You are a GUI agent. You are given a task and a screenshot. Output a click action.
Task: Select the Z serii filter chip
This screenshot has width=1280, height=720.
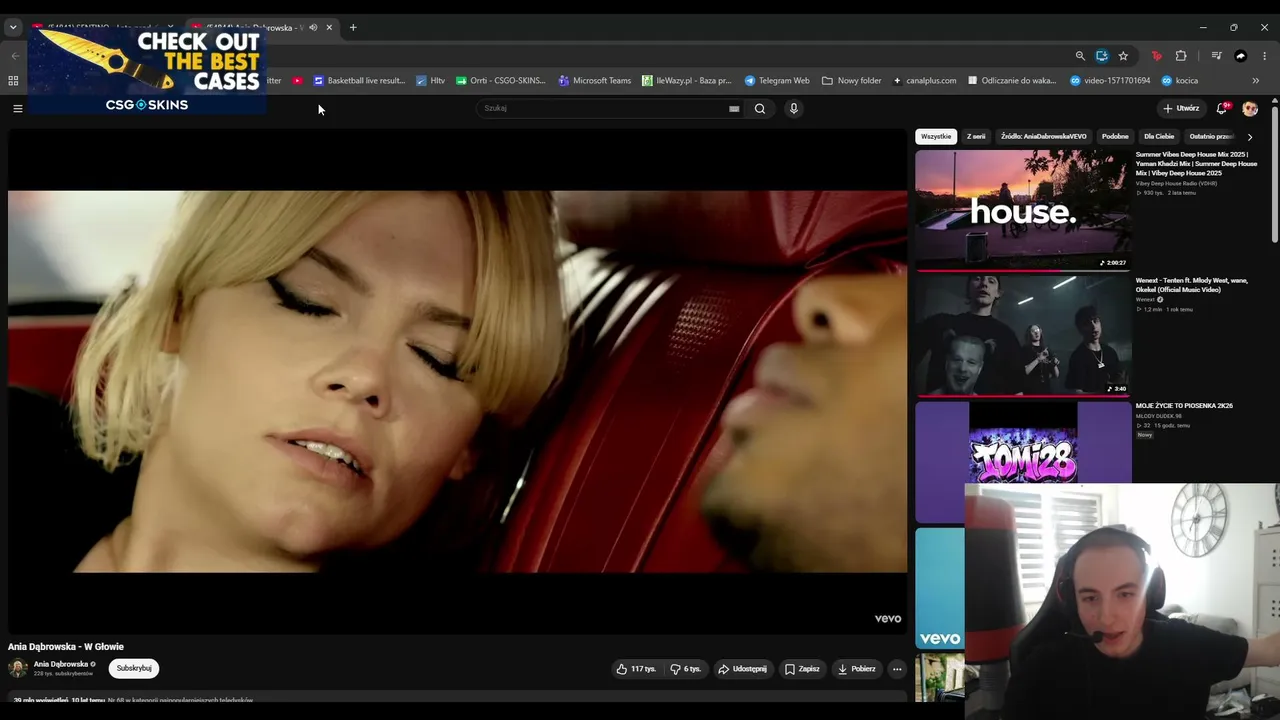pos(976,136)
